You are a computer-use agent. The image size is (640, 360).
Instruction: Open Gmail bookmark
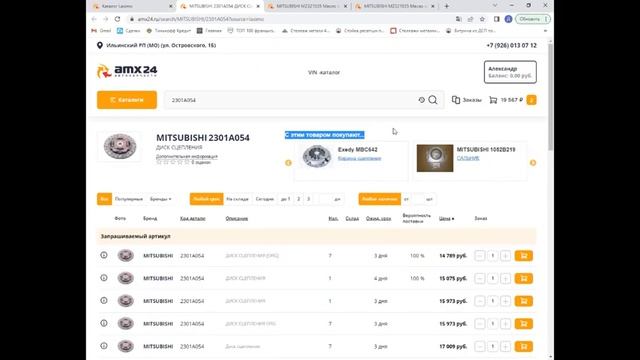pyautogui.click(x=101, y=31)
